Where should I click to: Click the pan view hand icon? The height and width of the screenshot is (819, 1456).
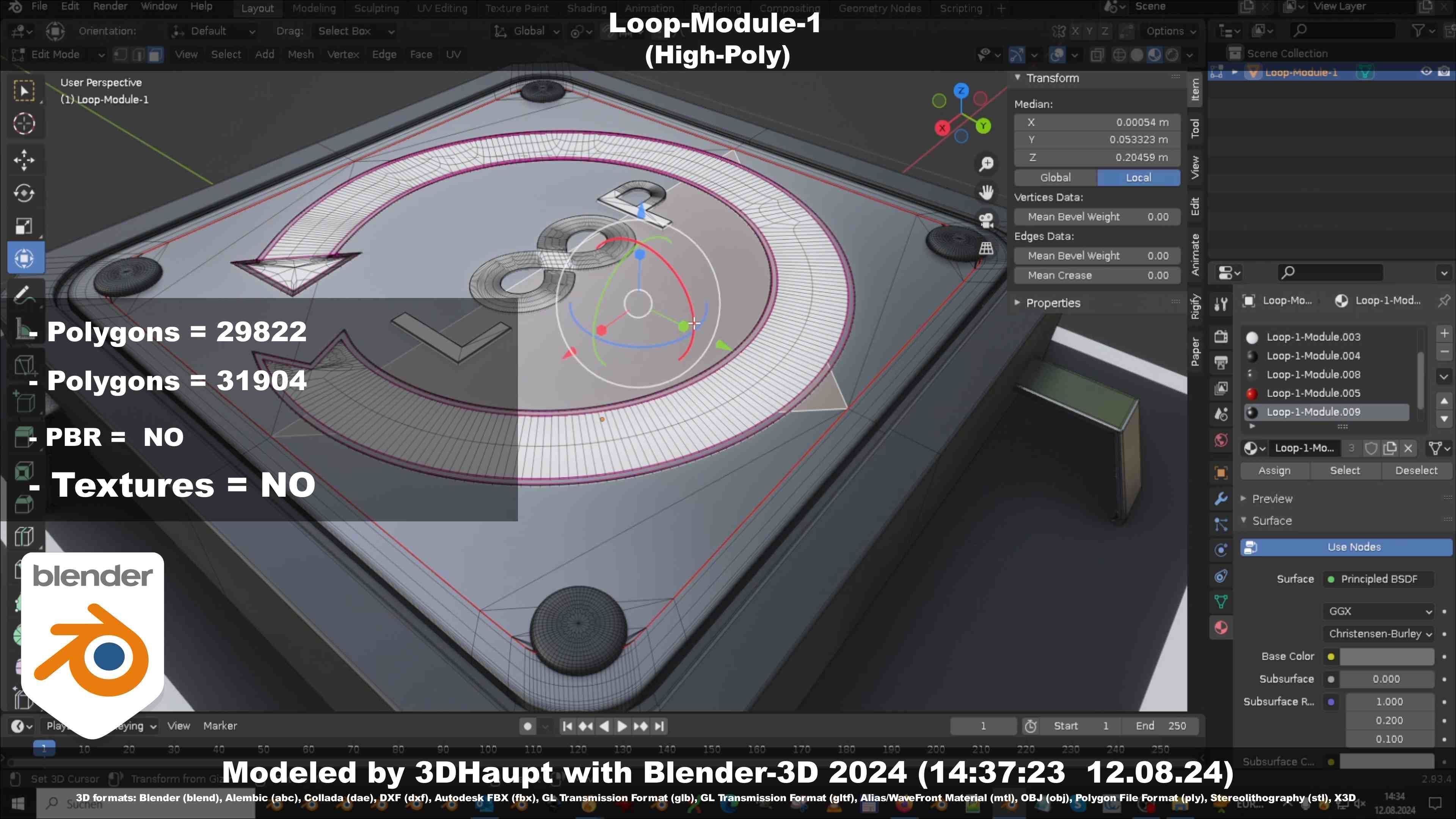point(986,192)
